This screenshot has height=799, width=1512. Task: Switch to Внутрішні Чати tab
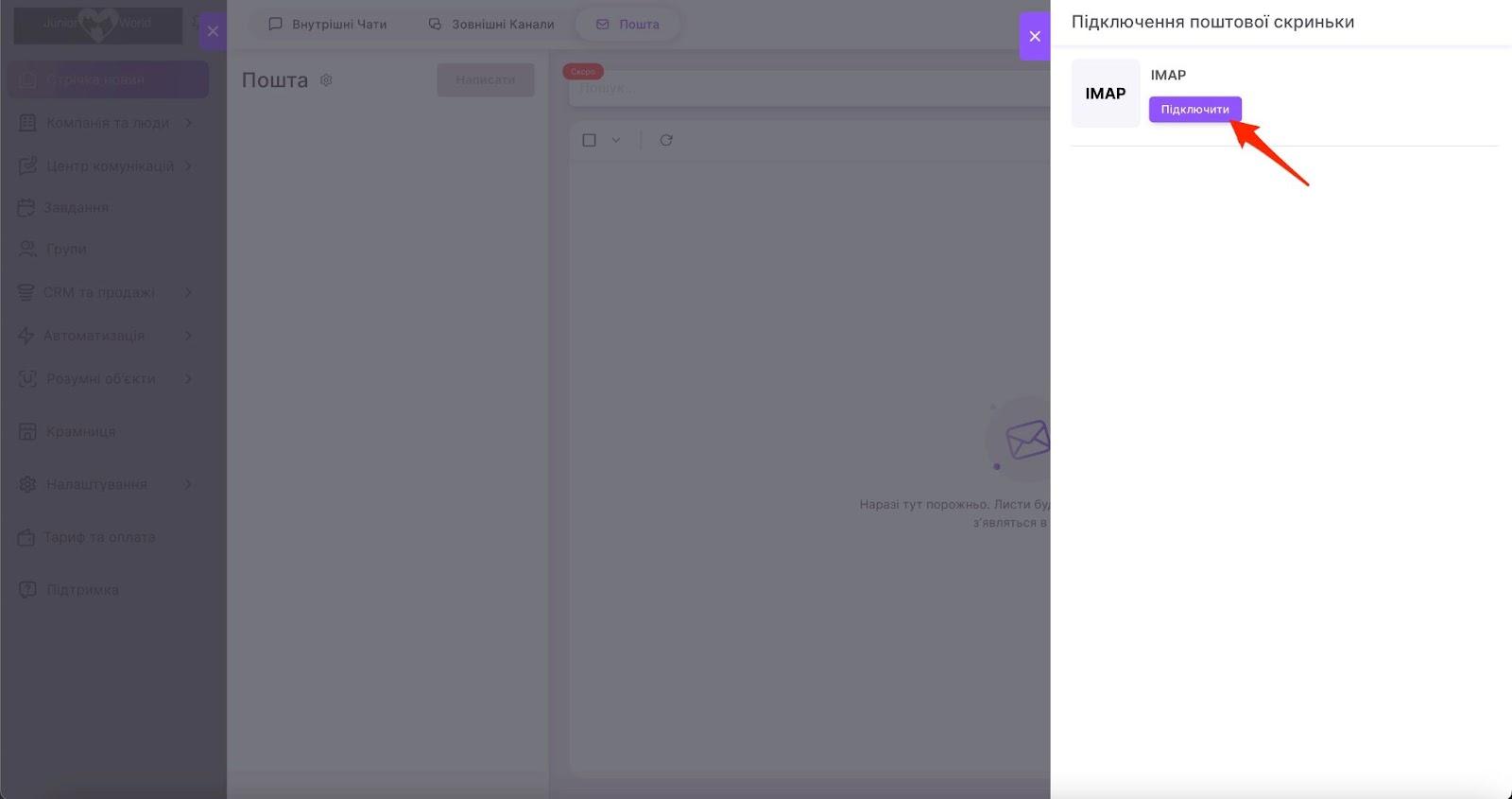pyautogui.click(x=328, y=24)
